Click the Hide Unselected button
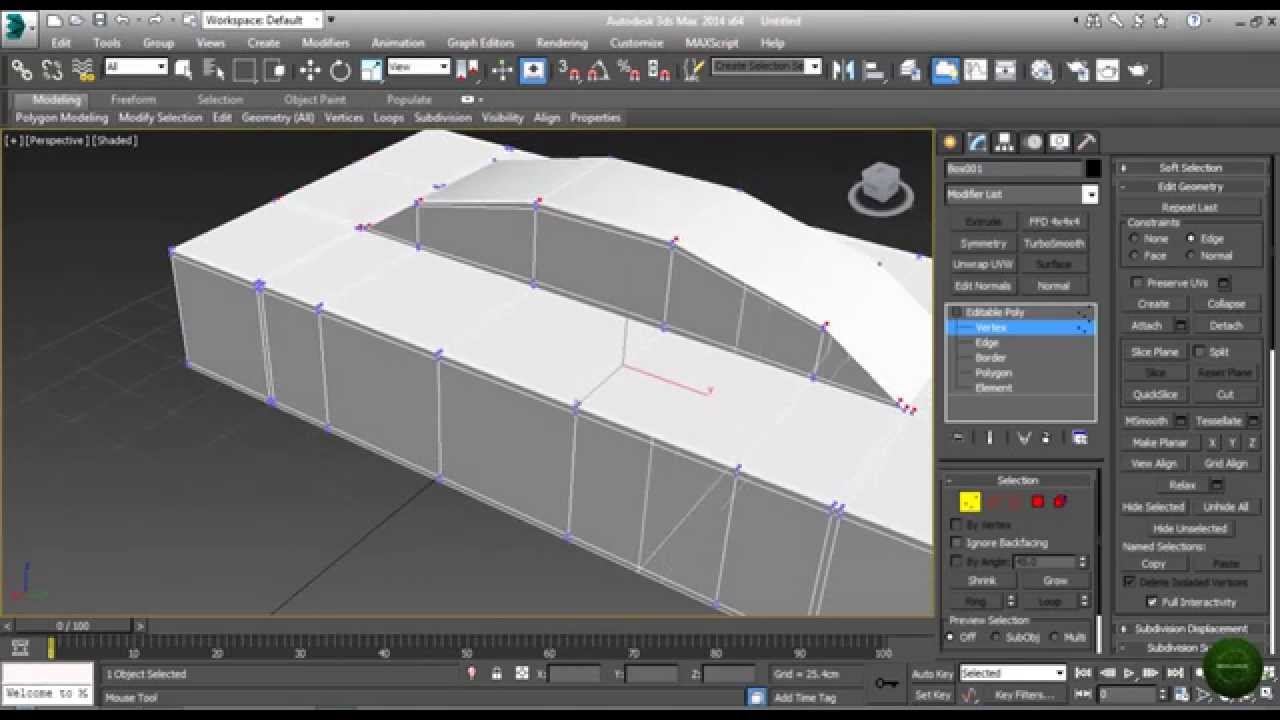The height and width of the screenshot is (720, 1280). pyautogui.click(x=1189, y=528)
